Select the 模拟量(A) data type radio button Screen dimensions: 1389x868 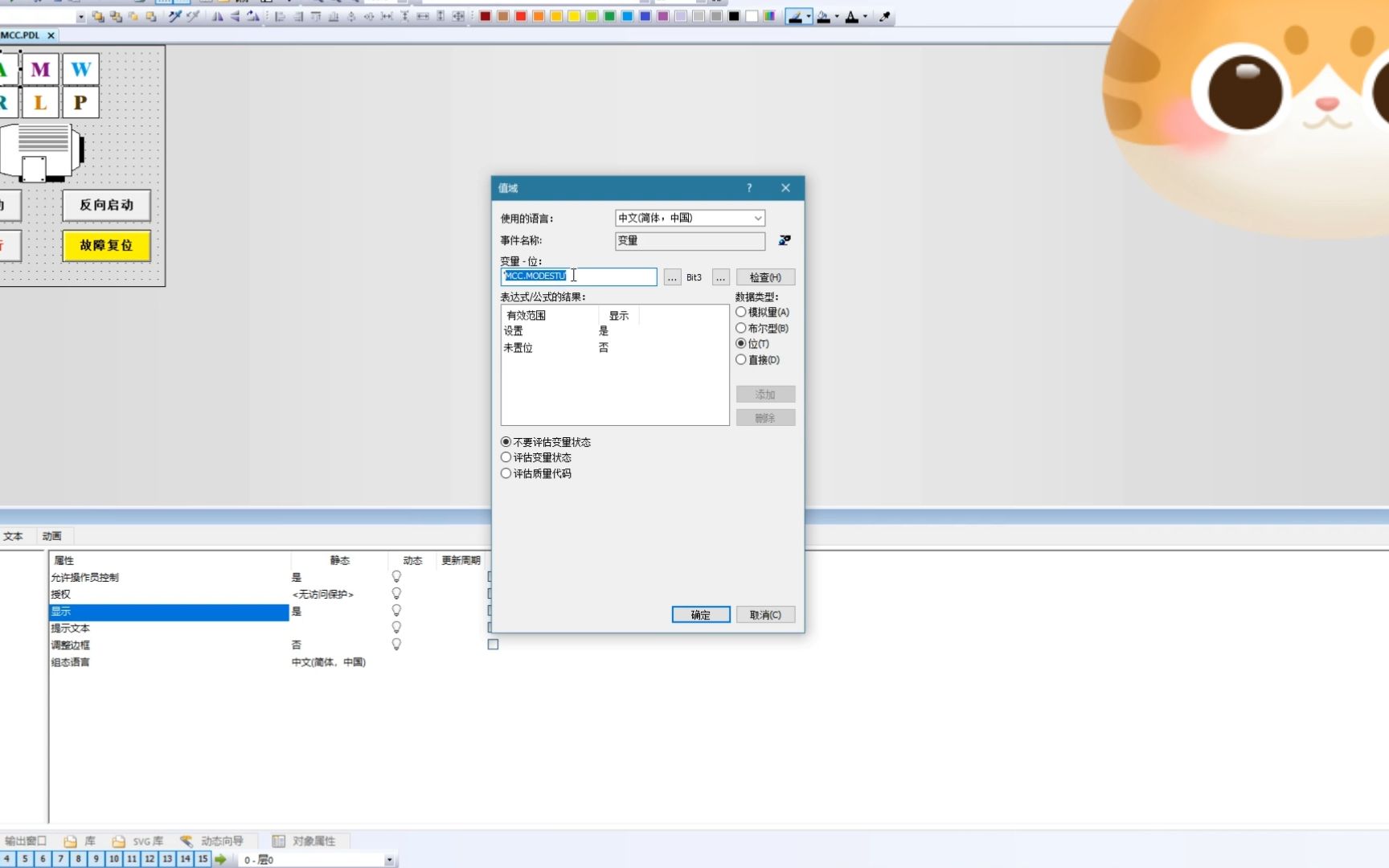click(x=741, y=312)
